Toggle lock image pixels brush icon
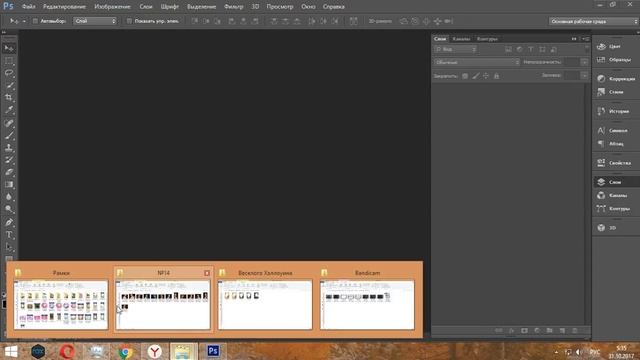The image size is (640, 360). click(476, 76)
